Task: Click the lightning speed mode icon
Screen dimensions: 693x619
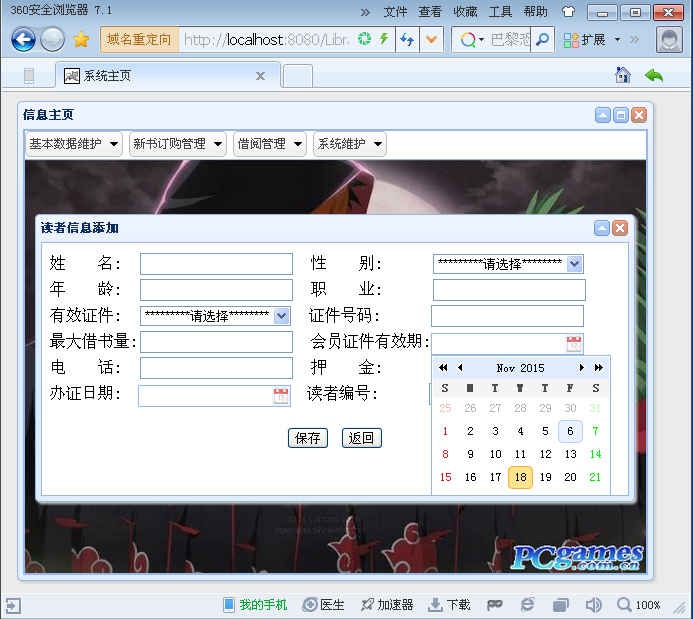Action: [384, 39]
